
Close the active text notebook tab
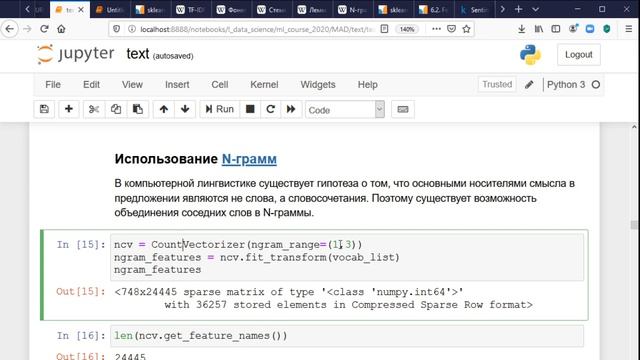(x=81, y=9)
